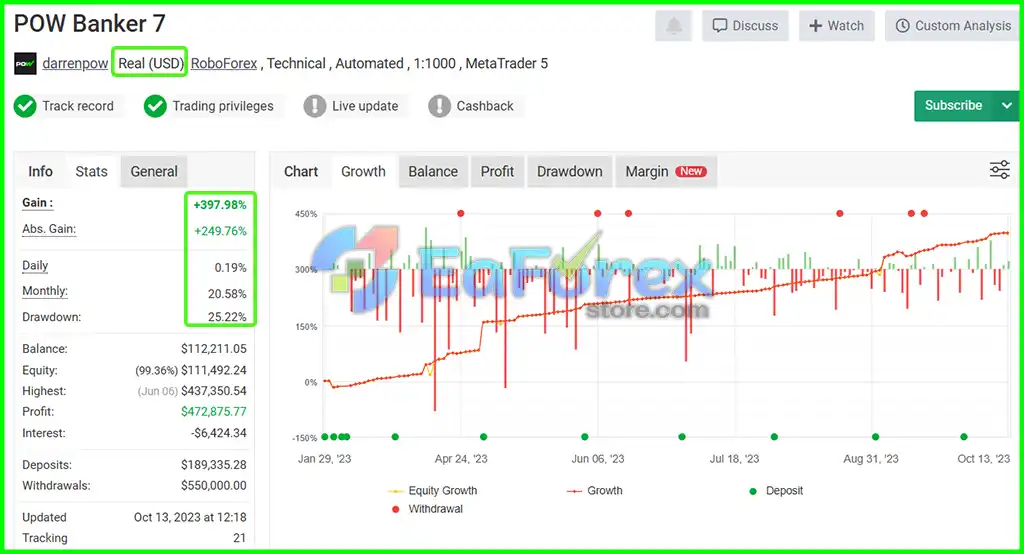This screenshot has height=554, width=1024.
Task: Click the Real (USD) account type text
Action: pos(151,63)
